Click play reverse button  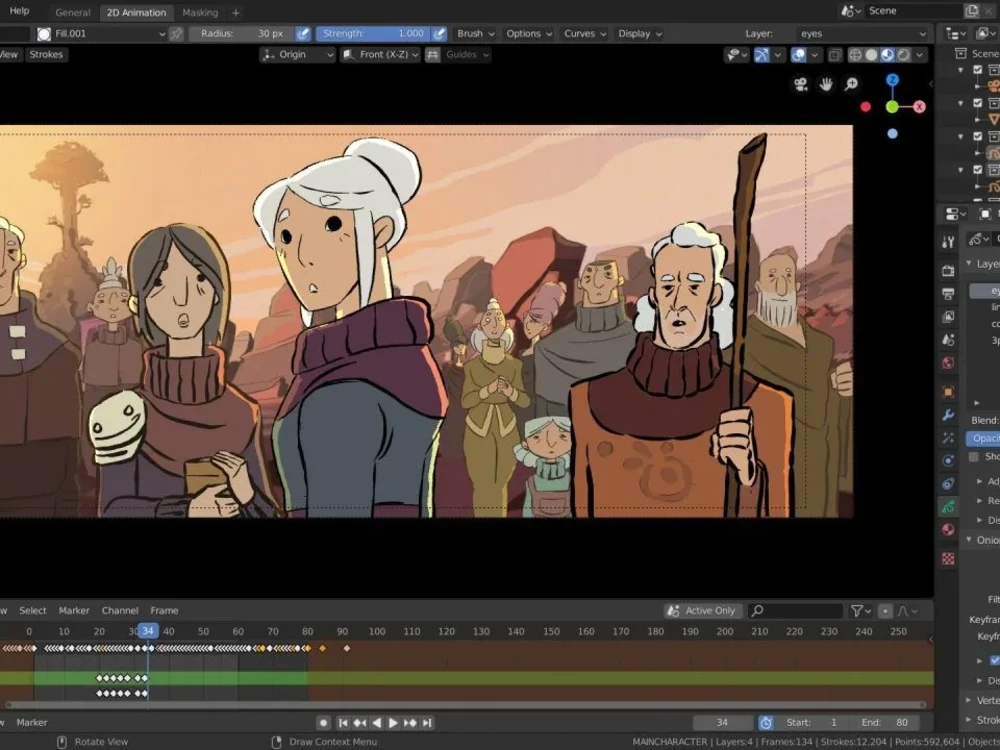(376, 723)
